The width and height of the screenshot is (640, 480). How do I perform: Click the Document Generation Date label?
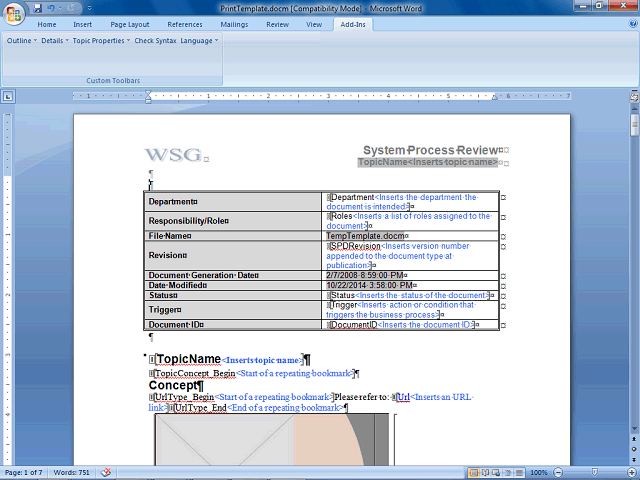coord(202,275)
